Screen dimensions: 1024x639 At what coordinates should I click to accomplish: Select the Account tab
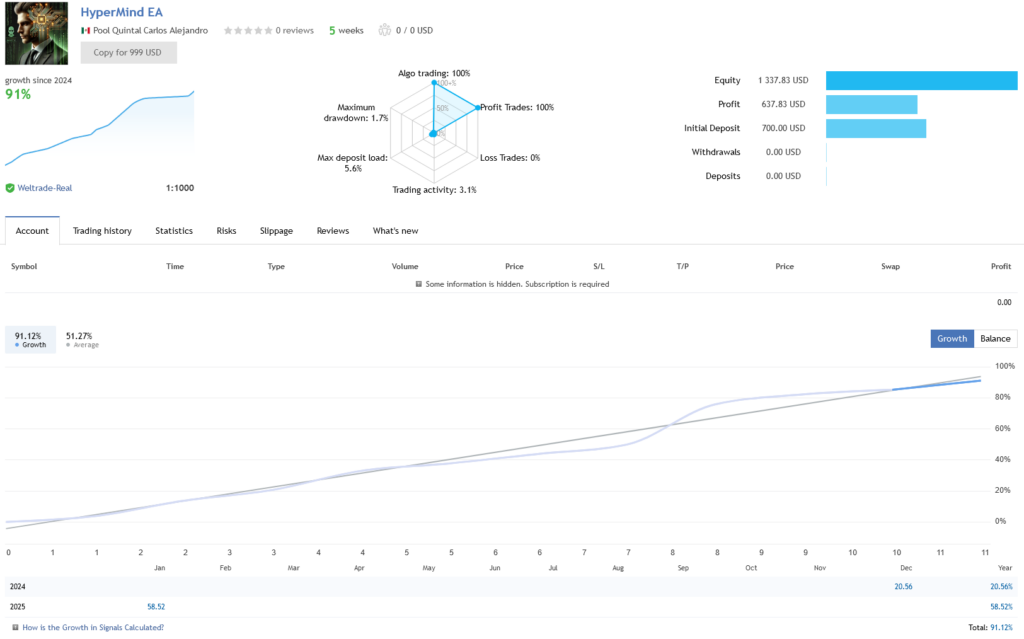(x=32, y=231)
